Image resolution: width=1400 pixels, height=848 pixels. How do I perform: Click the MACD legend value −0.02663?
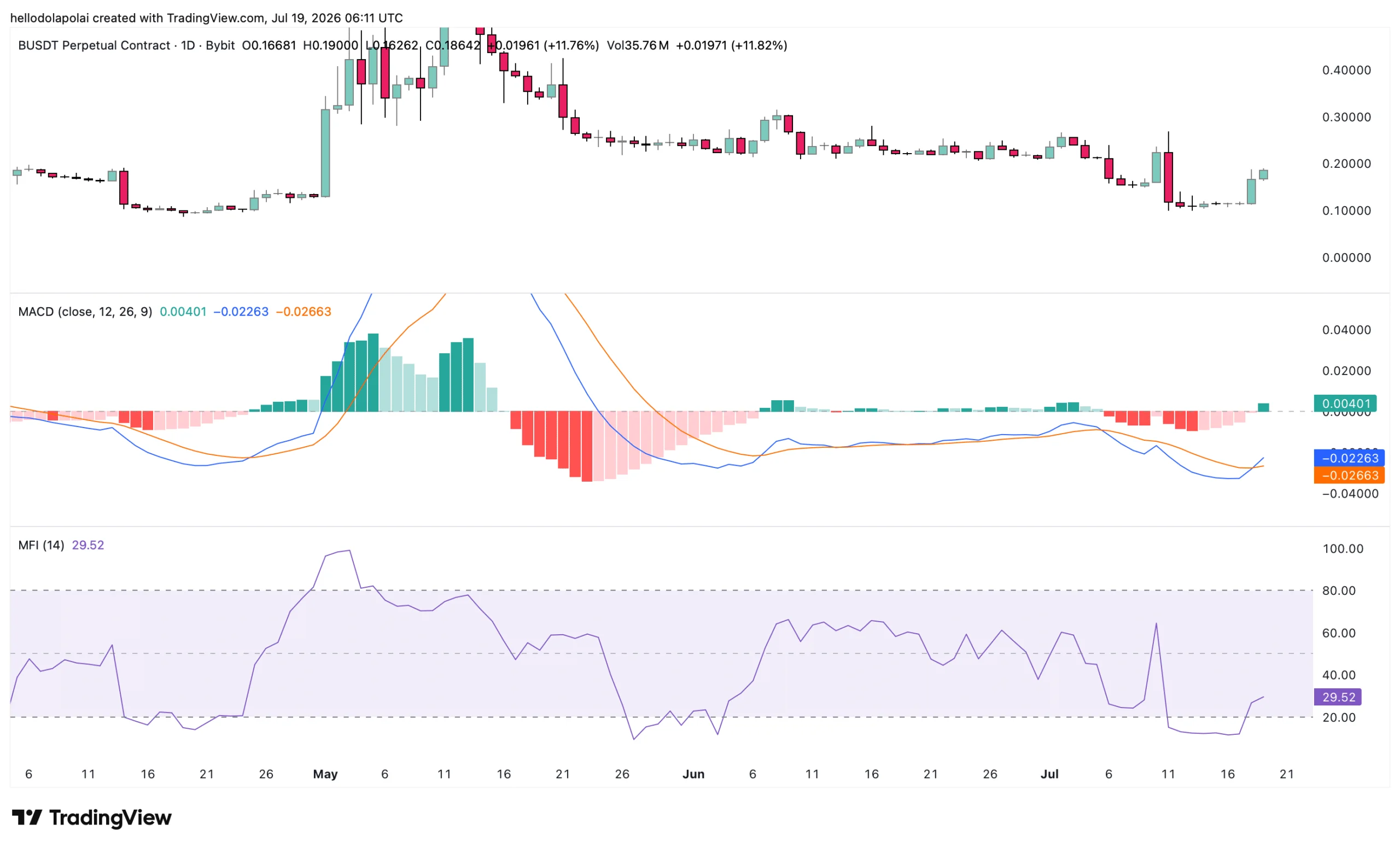coord(304,311)
